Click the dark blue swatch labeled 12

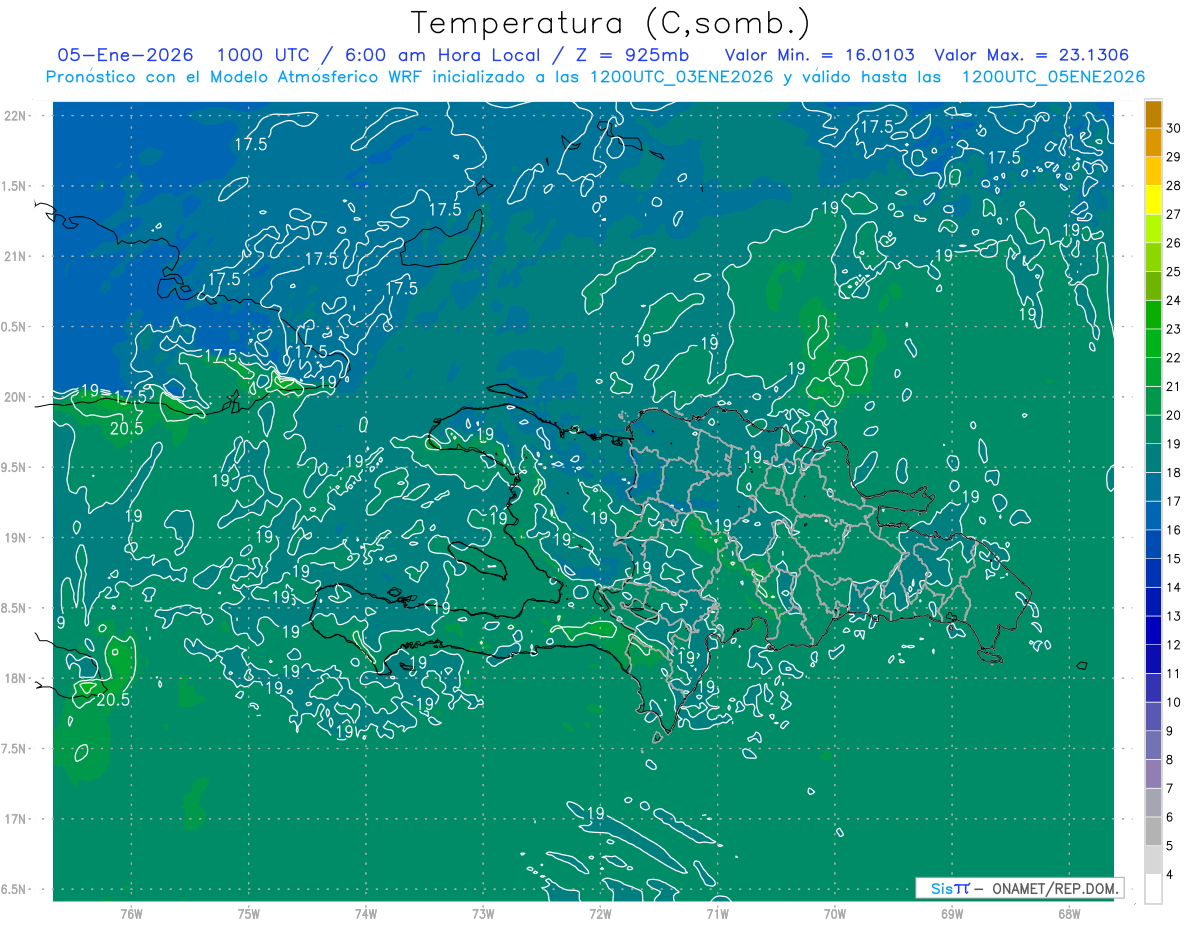tap(1153, 631)
